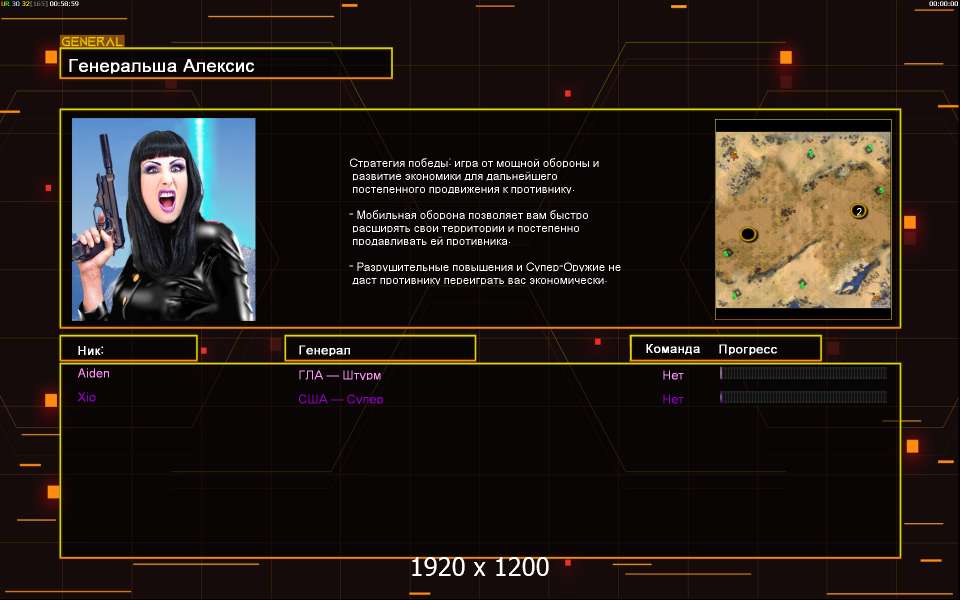Screen dimensions: 960x600
Task: Click the 'Генерал' column header
Action: tap(380, 348)
